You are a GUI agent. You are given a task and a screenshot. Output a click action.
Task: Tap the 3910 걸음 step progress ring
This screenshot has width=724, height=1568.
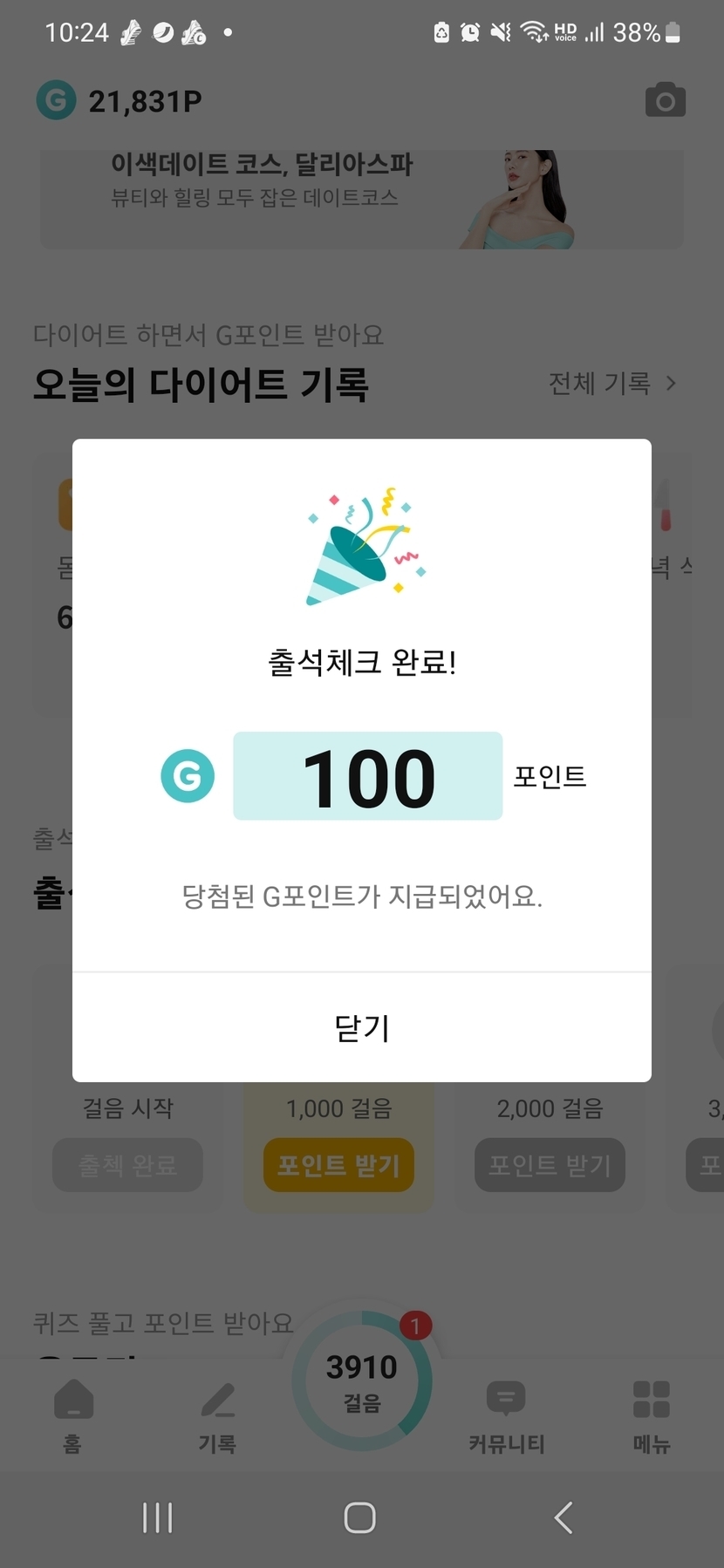(x=361, y=1382)
